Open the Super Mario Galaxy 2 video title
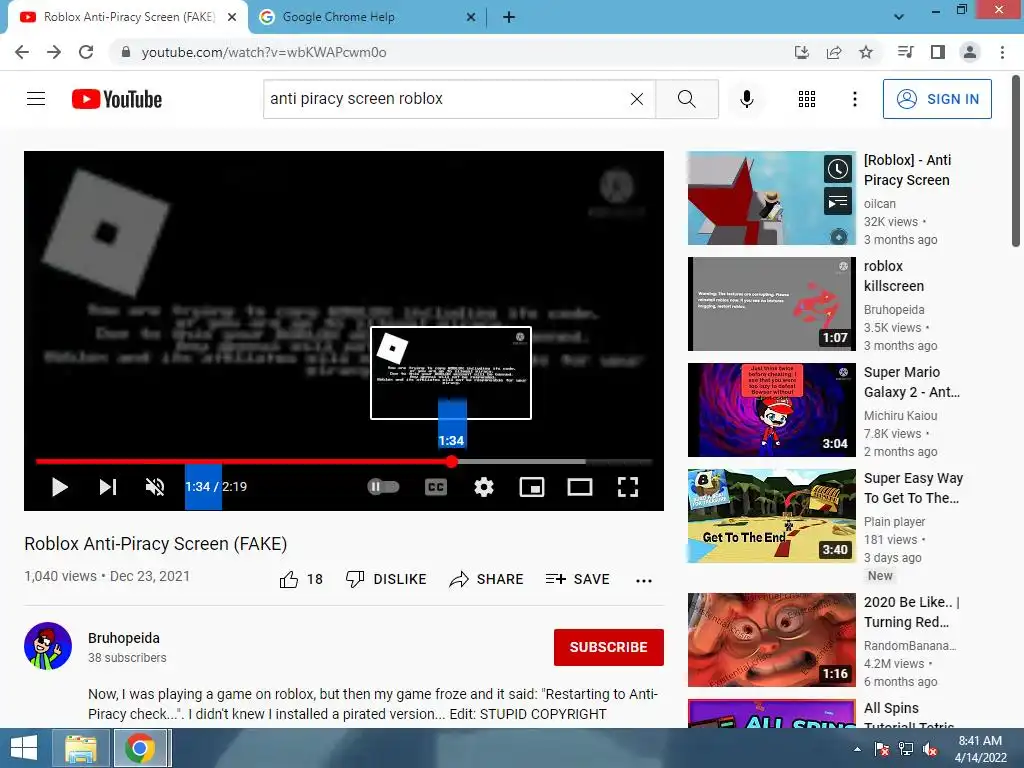1024x768 pixels. click(912, 382)
